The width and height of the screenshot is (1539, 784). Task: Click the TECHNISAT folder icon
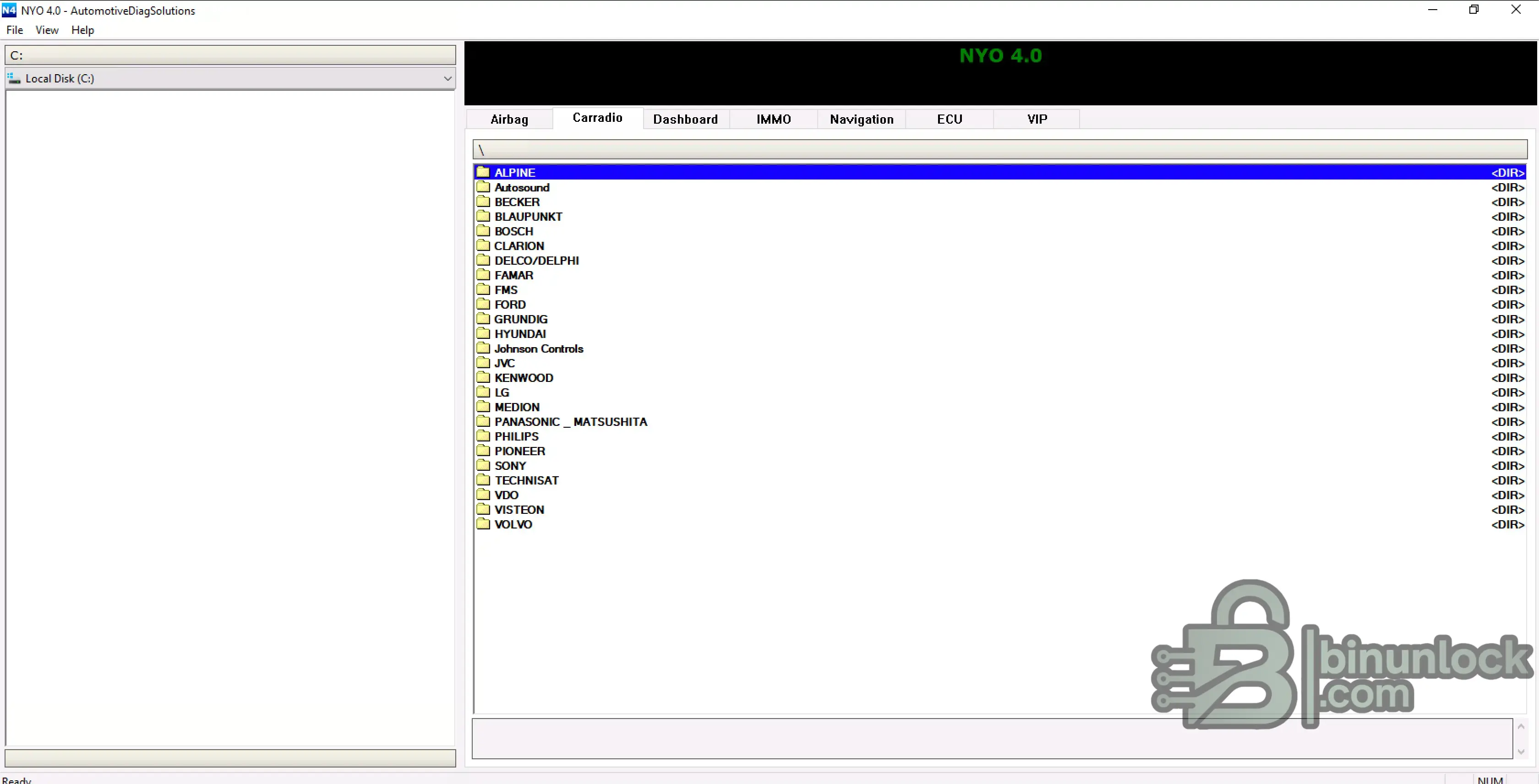[483, 479]
